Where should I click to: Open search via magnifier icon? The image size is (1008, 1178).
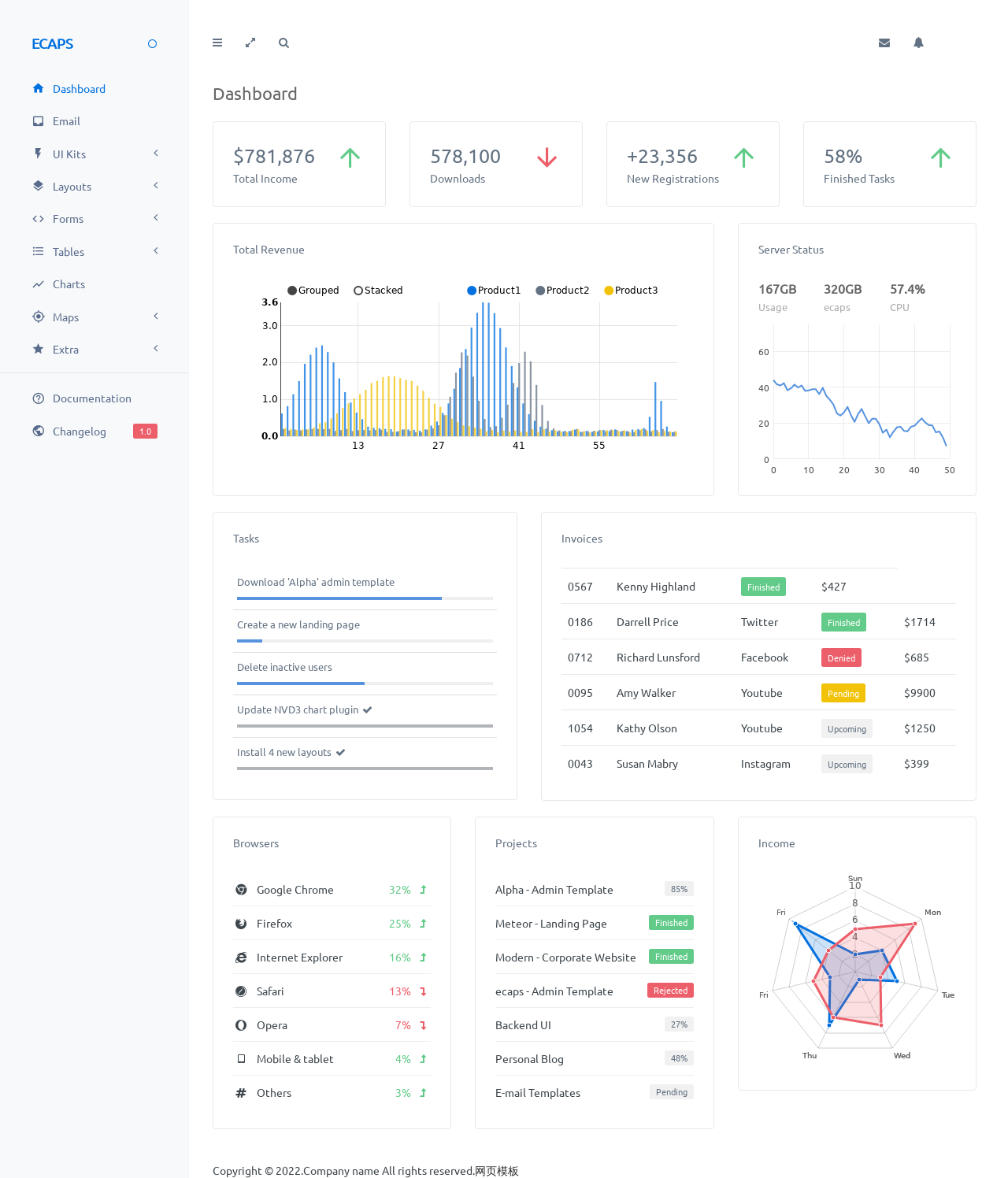[x=283, y=43]
